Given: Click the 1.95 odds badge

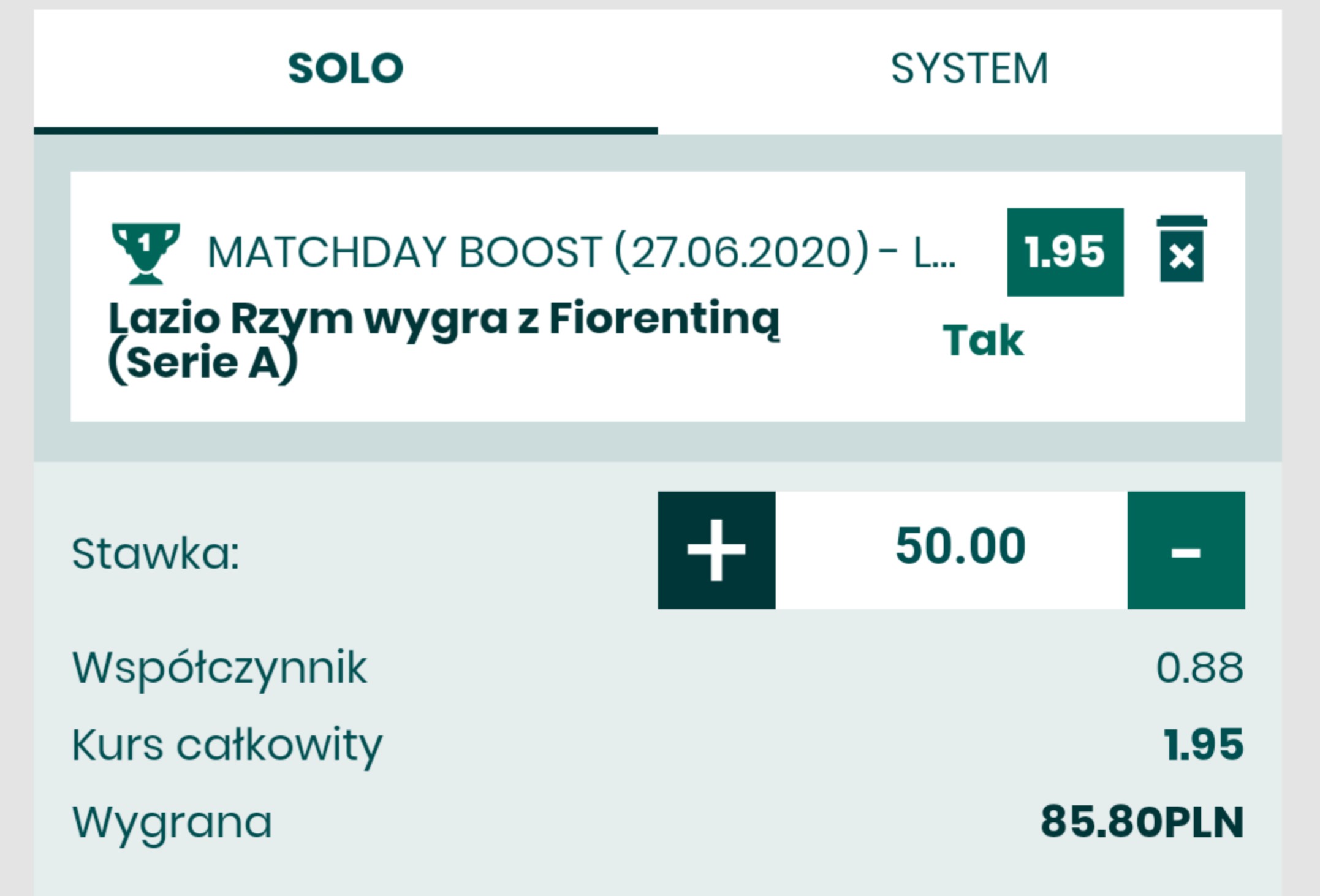Looking at the screenshot, I should click(x=1065, y=252).
